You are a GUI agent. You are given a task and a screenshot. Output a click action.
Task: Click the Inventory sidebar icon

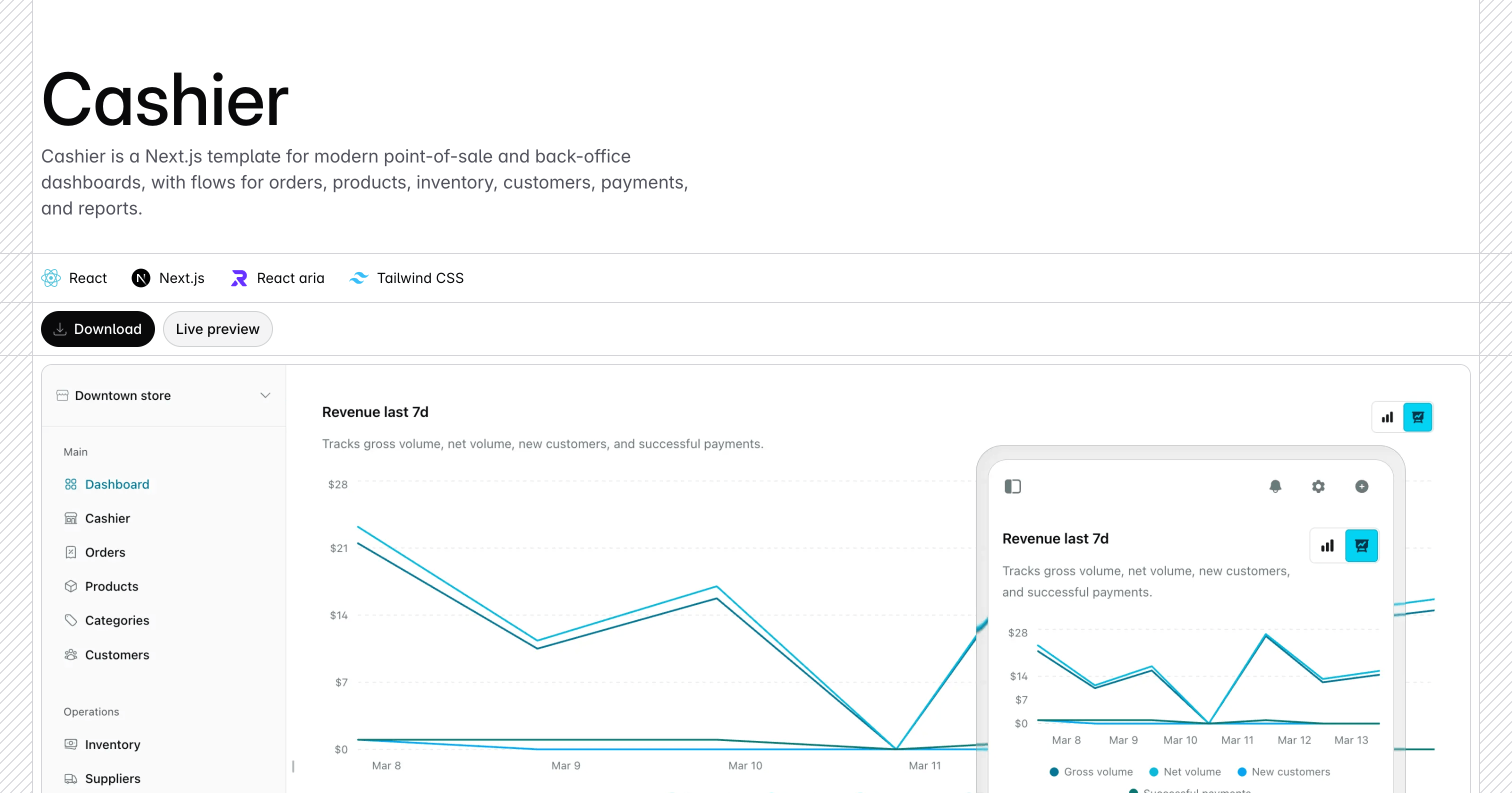71,744
